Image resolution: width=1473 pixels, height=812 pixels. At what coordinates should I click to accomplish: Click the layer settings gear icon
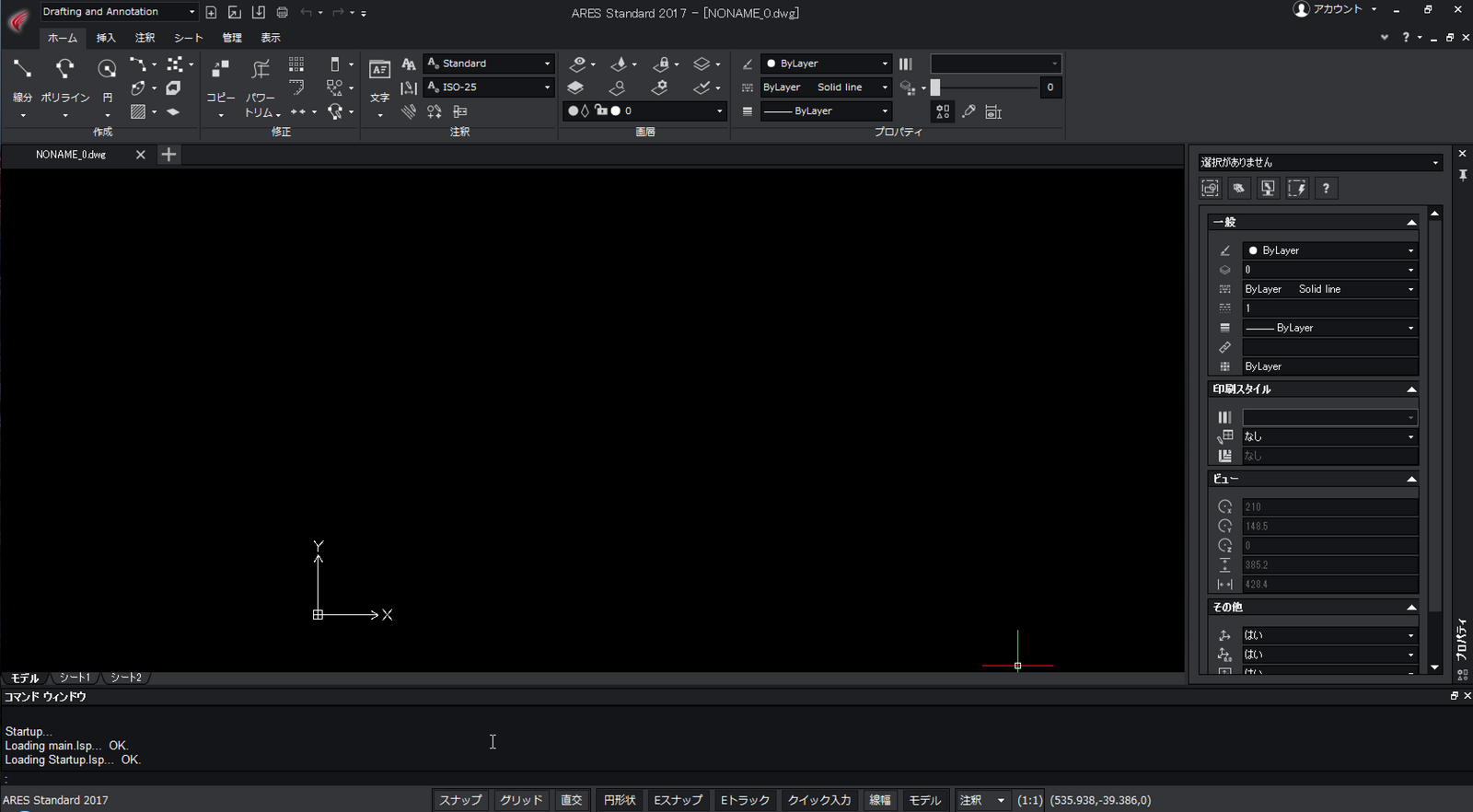click(x=660, y=87)
